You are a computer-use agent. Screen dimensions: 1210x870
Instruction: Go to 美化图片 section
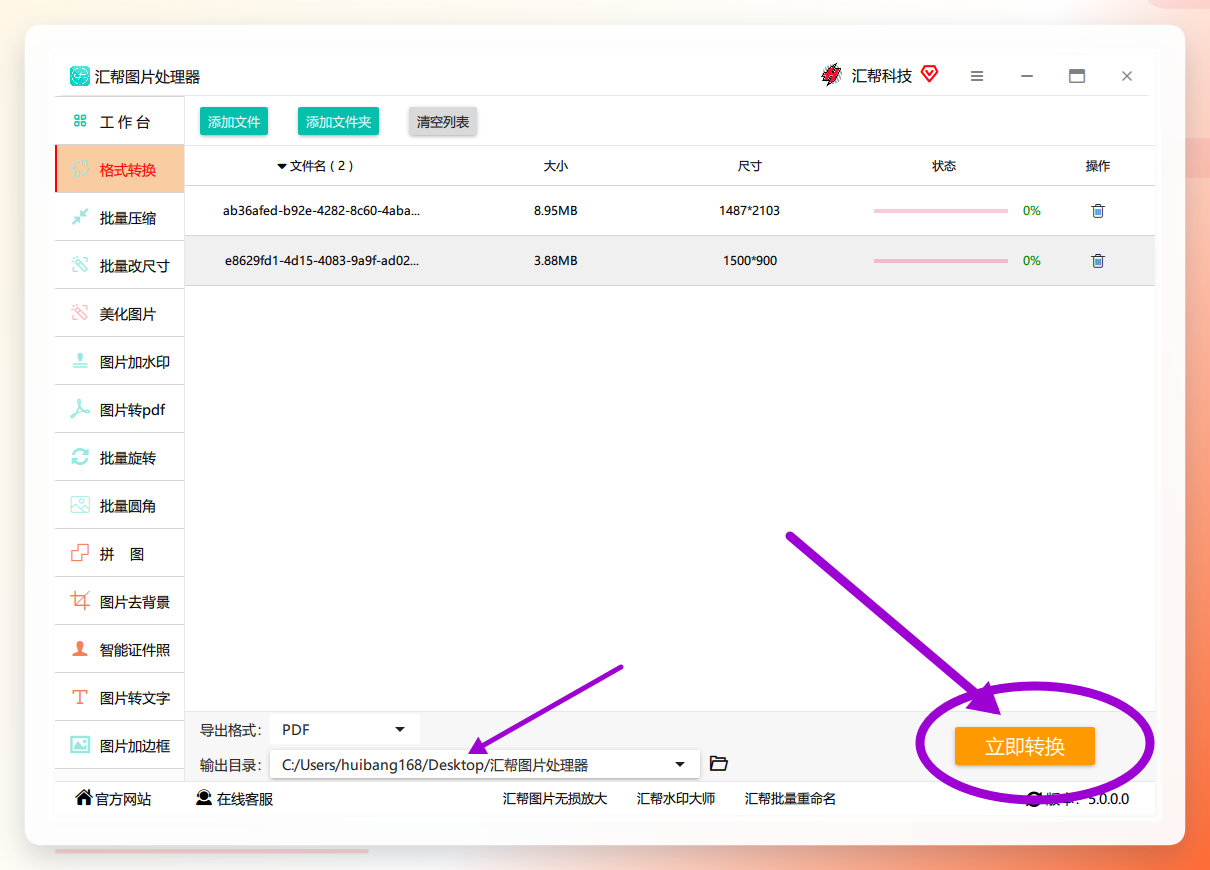tap(120, 314)
